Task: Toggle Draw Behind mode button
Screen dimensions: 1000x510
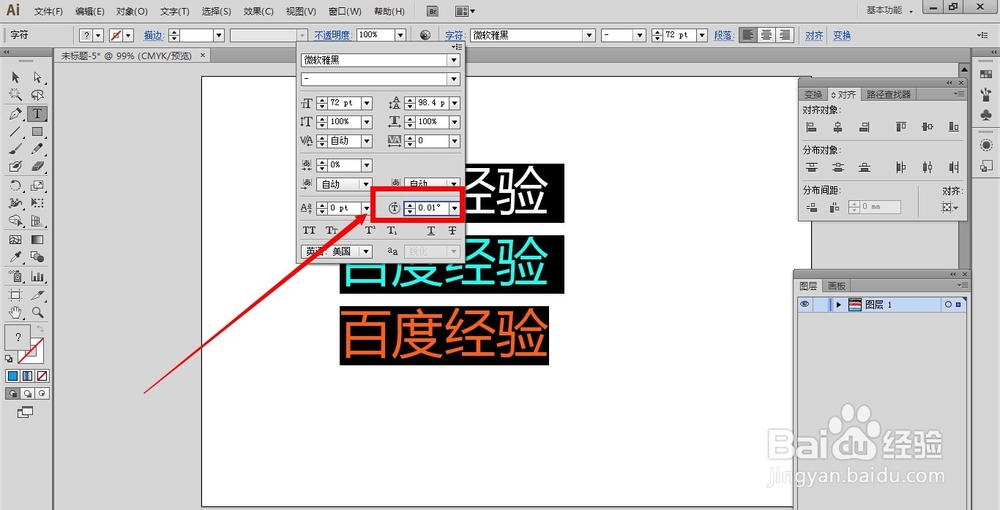Action: click(x=27, y=393)
